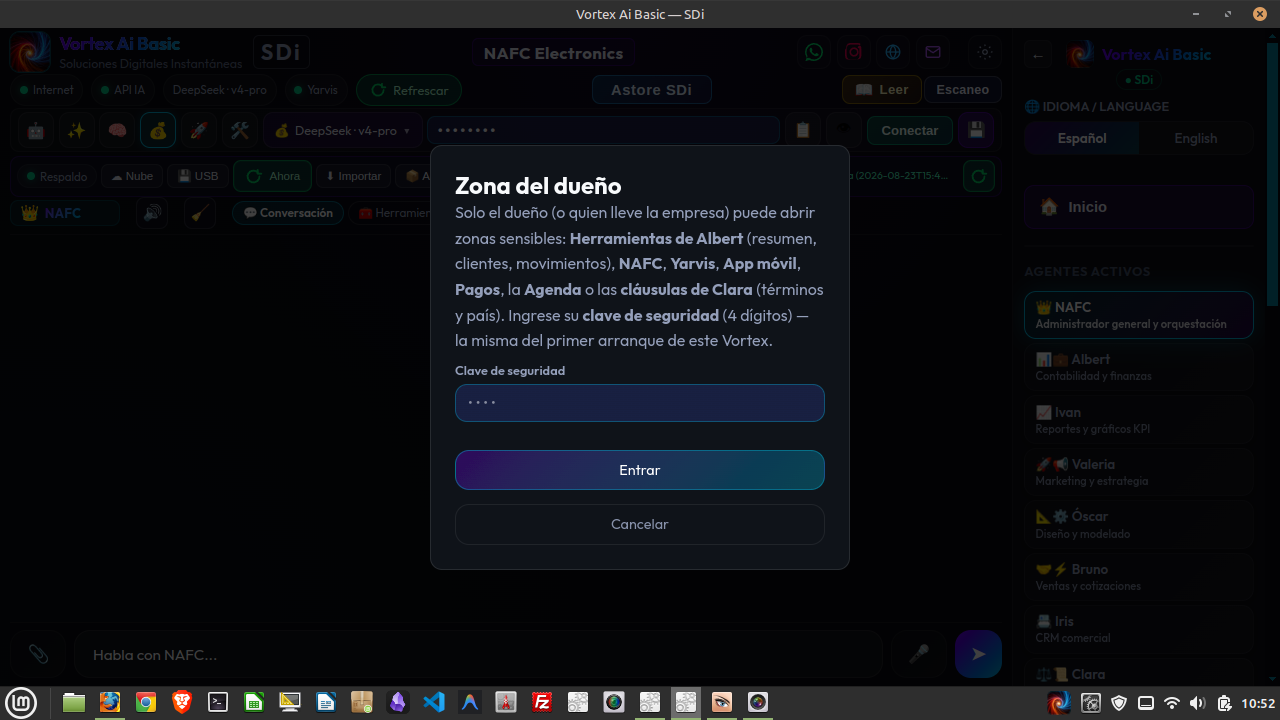Image resolution: width=1280 pixels, height=720 pixels.
Task: Click the send arrow button
Action: point(978,654)
